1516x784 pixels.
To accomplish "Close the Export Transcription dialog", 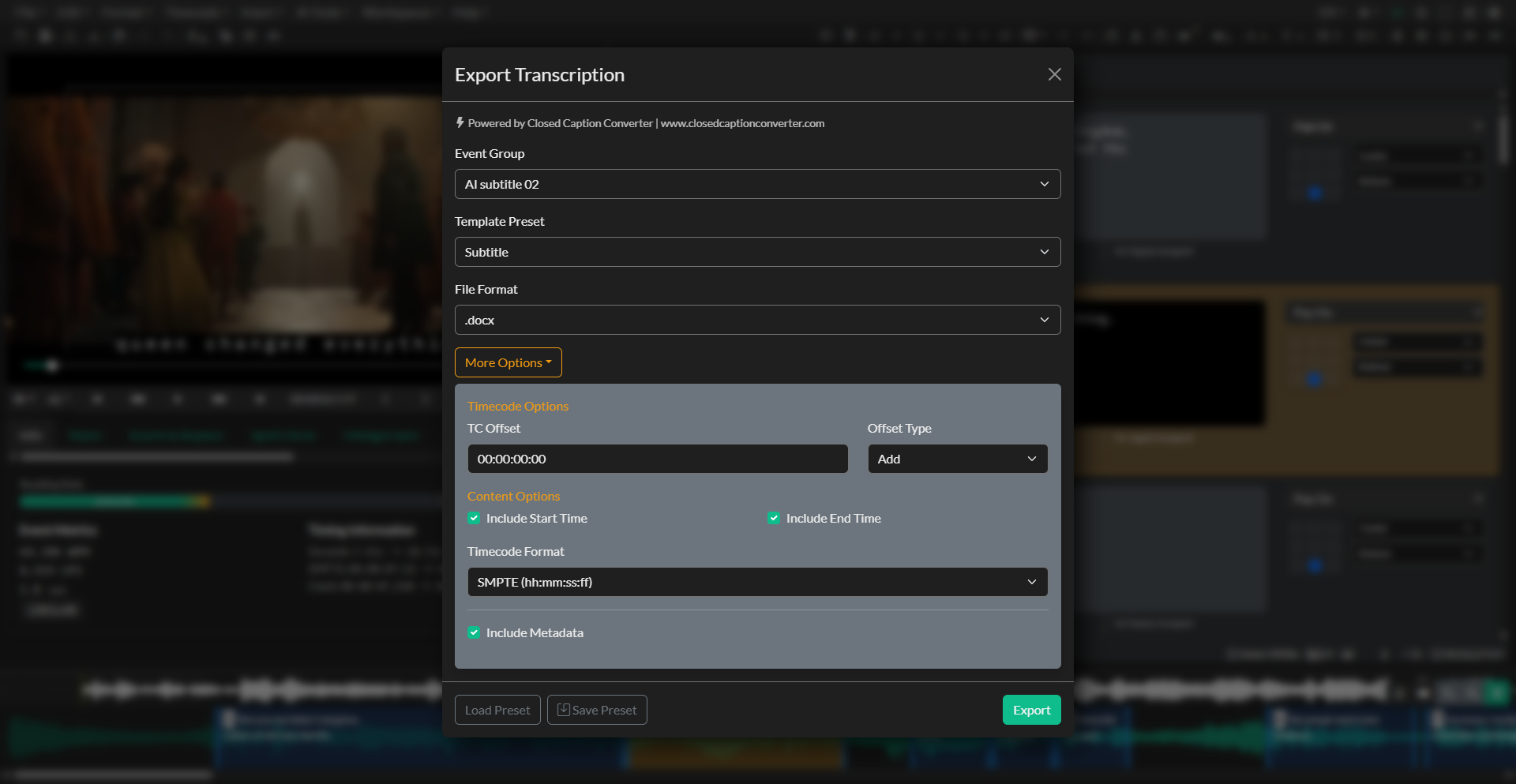I will point(1054,74).
